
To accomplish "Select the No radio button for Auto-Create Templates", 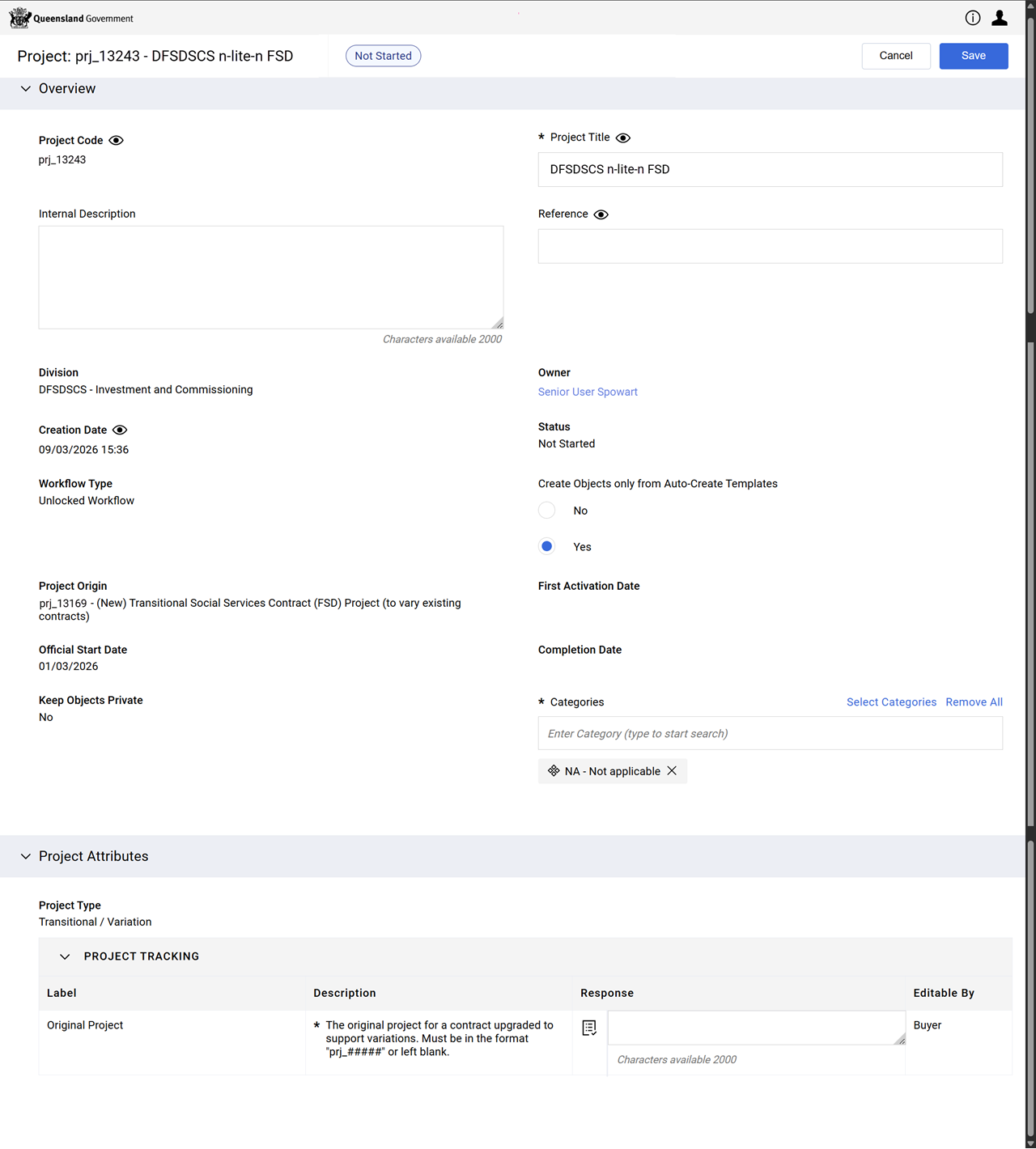I will click(547, 511).
